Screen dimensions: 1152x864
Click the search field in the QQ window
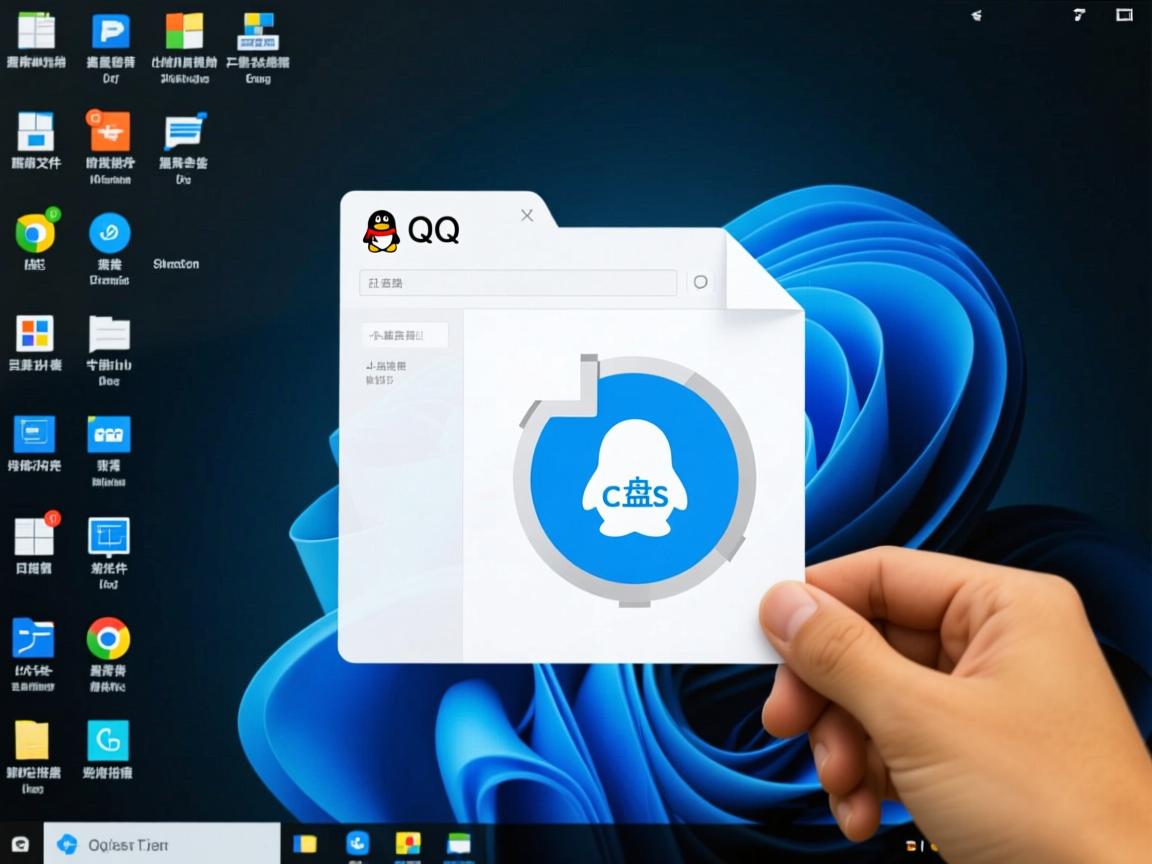[518, 283]
